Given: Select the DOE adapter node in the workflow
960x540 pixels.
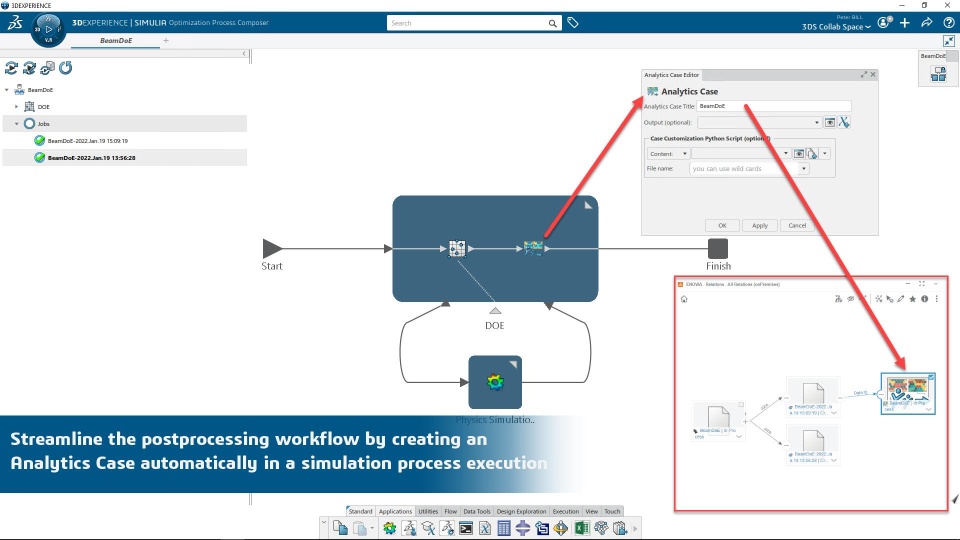Looking at the screenshot, I should click(457, 249).
